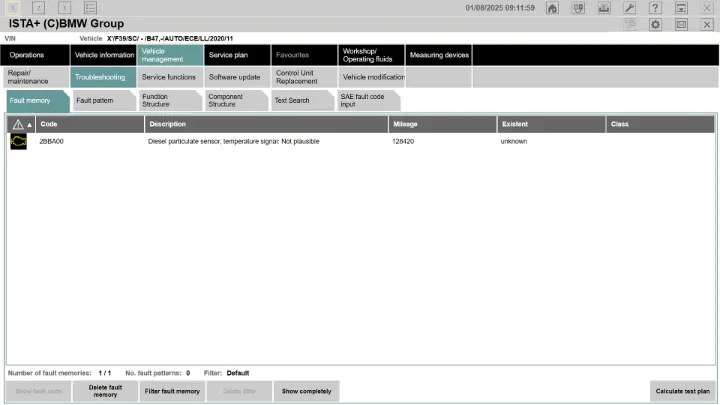Open the home screen icon
This screenshot has width=720, height=405.
pyautogui.click(x=552, y=8)
